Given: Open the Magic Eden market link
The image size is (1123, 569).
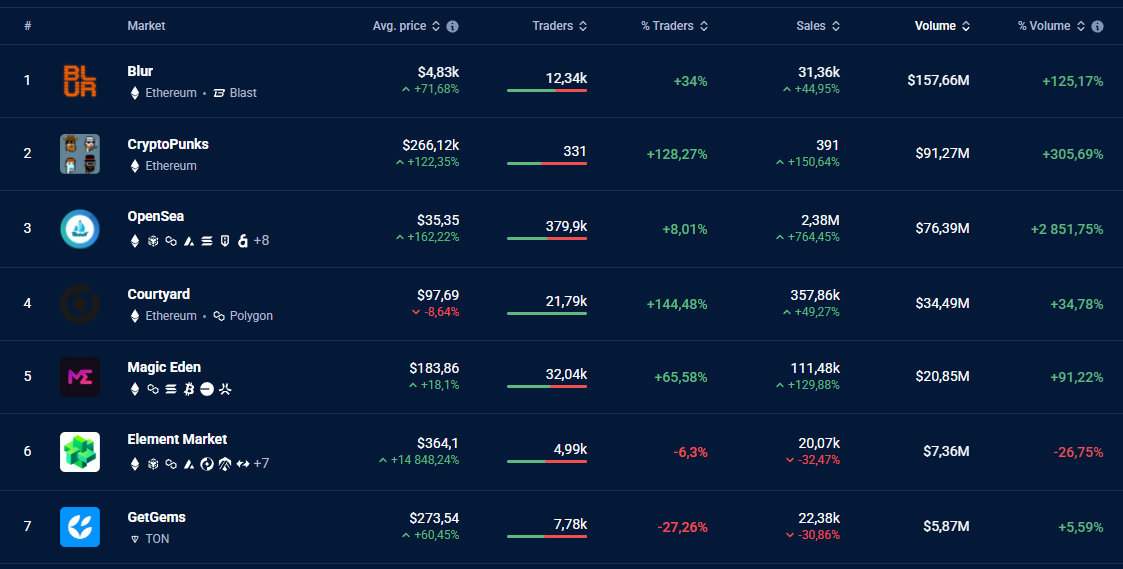Looking at the screenshot, I should [164, 367].
